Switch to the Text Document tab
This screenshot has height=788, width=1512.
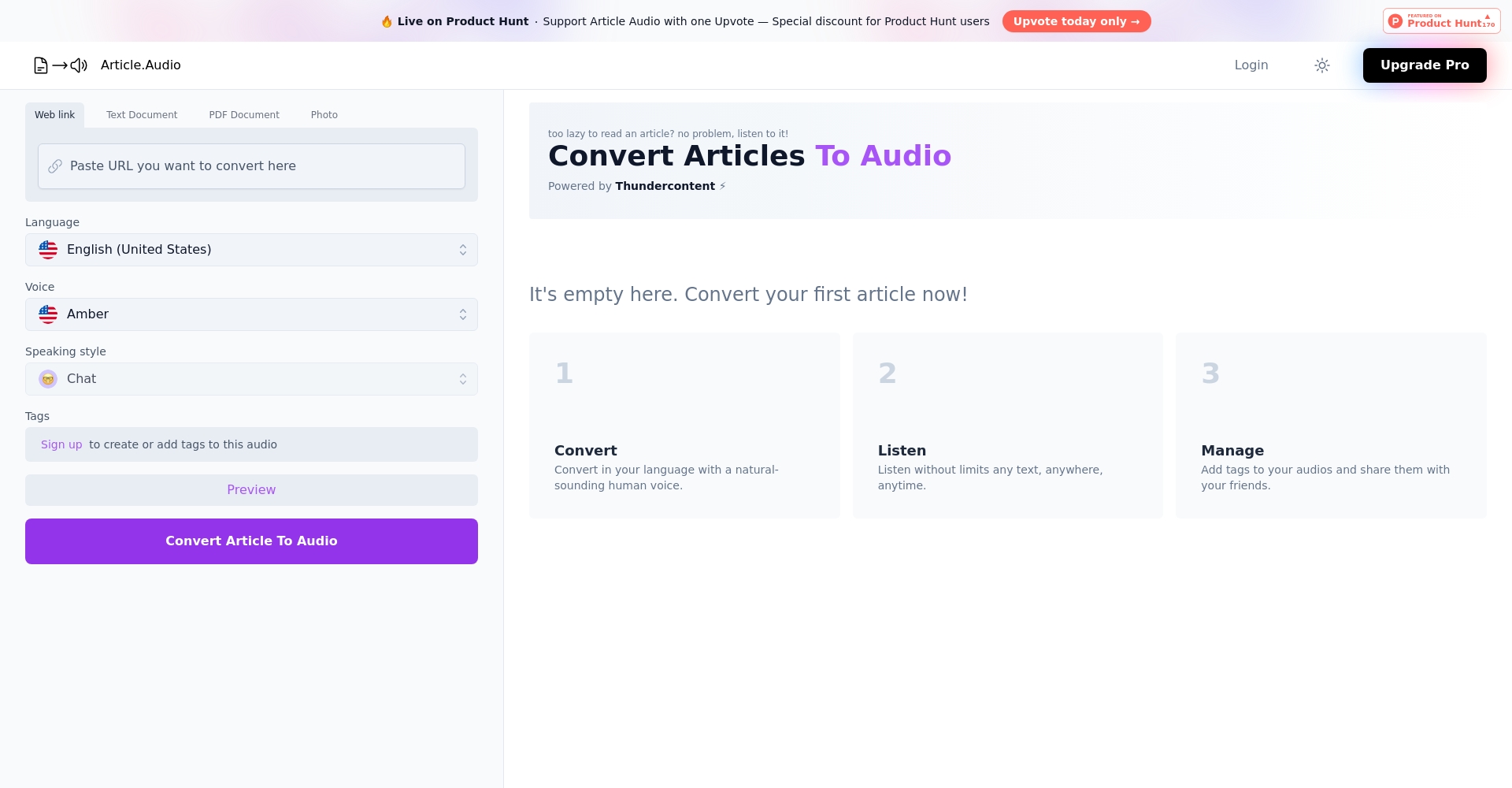pyautogui.click(x=142, y=115)
